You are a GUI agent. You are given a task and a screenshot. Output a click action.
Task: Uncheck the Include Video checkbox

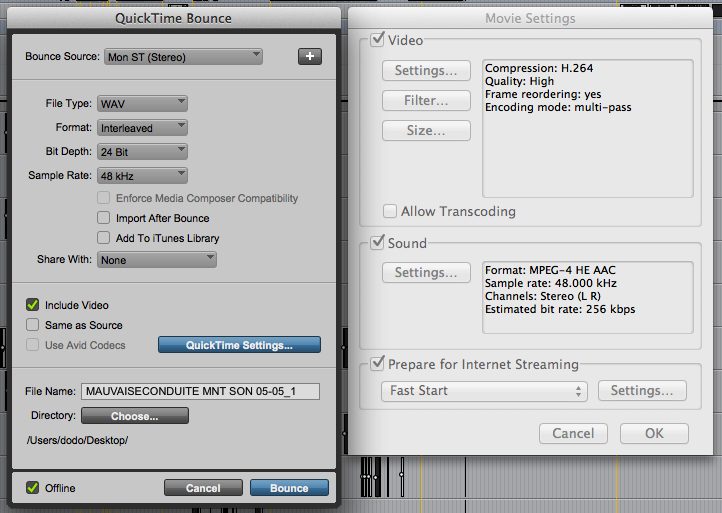[33, 305]
